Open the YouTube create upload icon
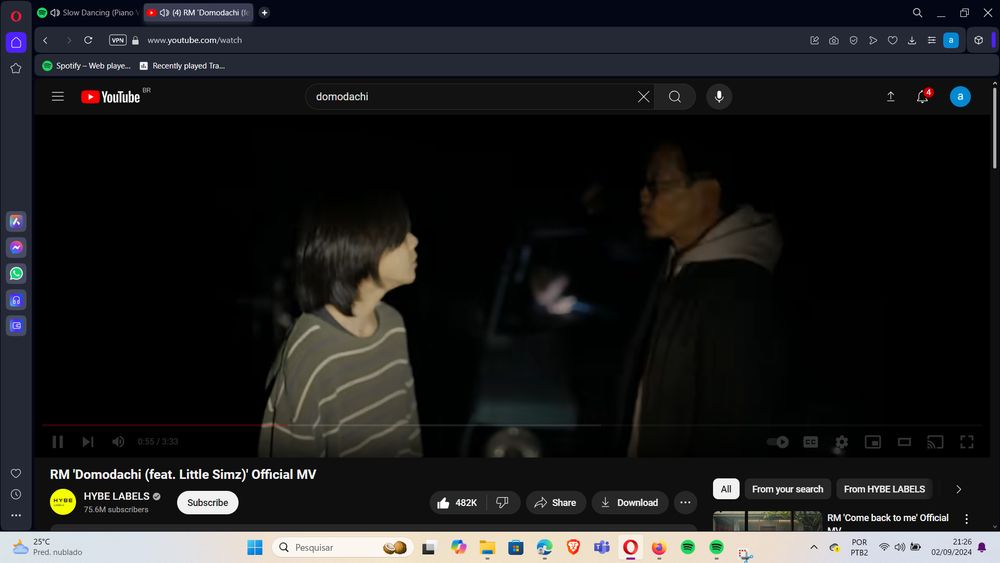This screenshot has height=563, width=1000. click(x=890, y=97)
